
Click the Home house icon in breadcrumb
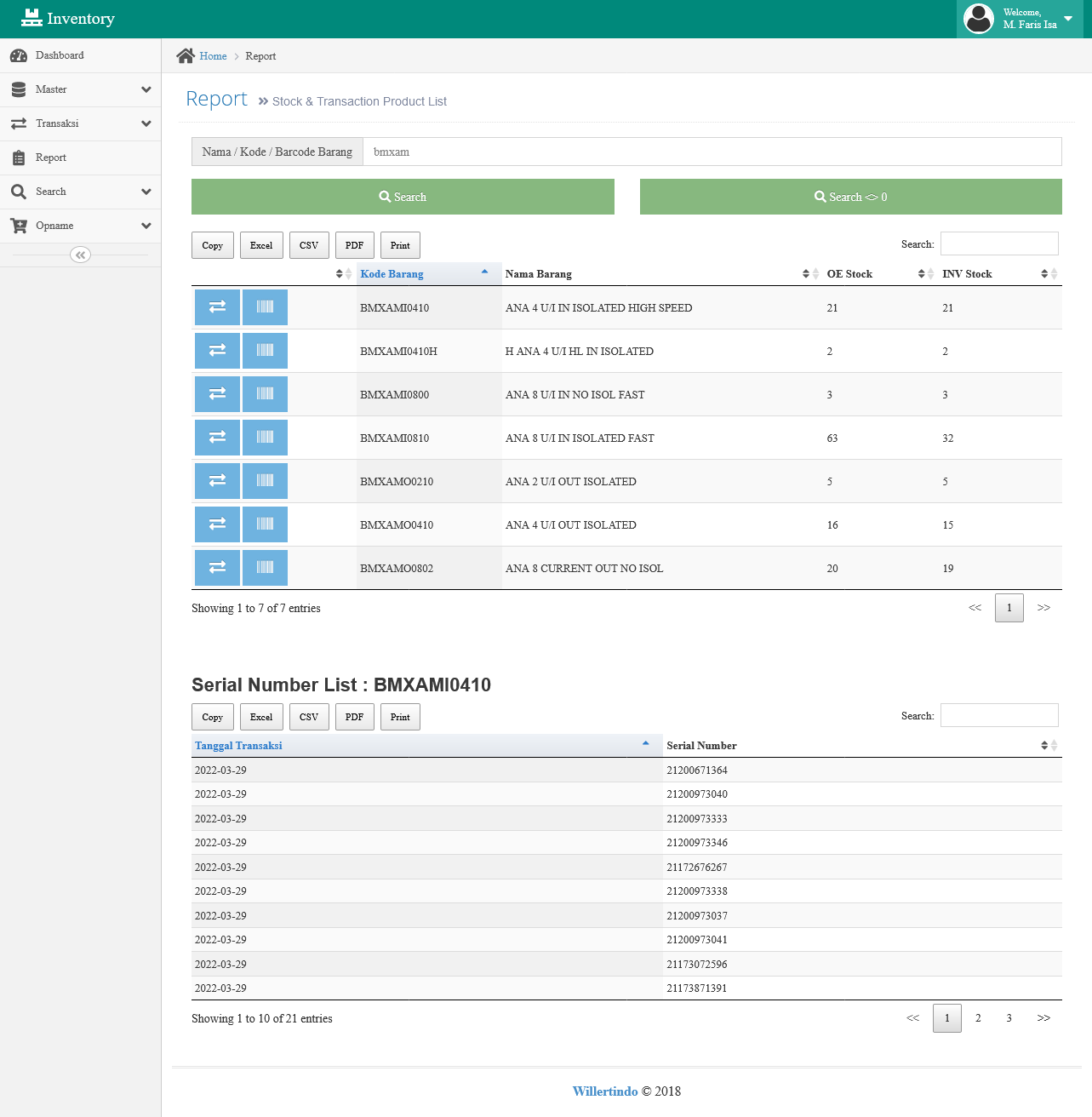186,56
